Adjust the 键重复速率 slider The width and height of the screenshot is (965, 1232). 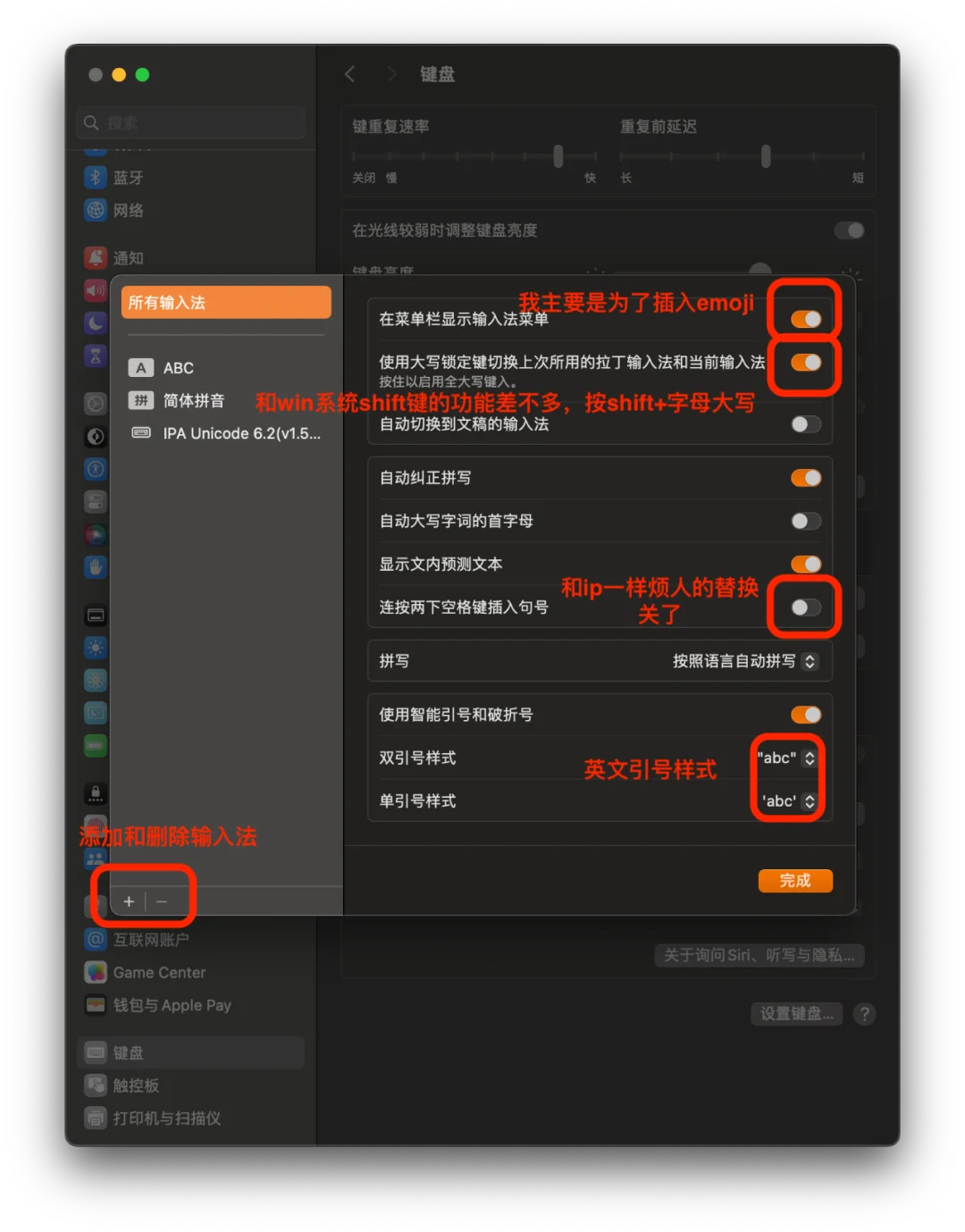(x=558, y=156)
